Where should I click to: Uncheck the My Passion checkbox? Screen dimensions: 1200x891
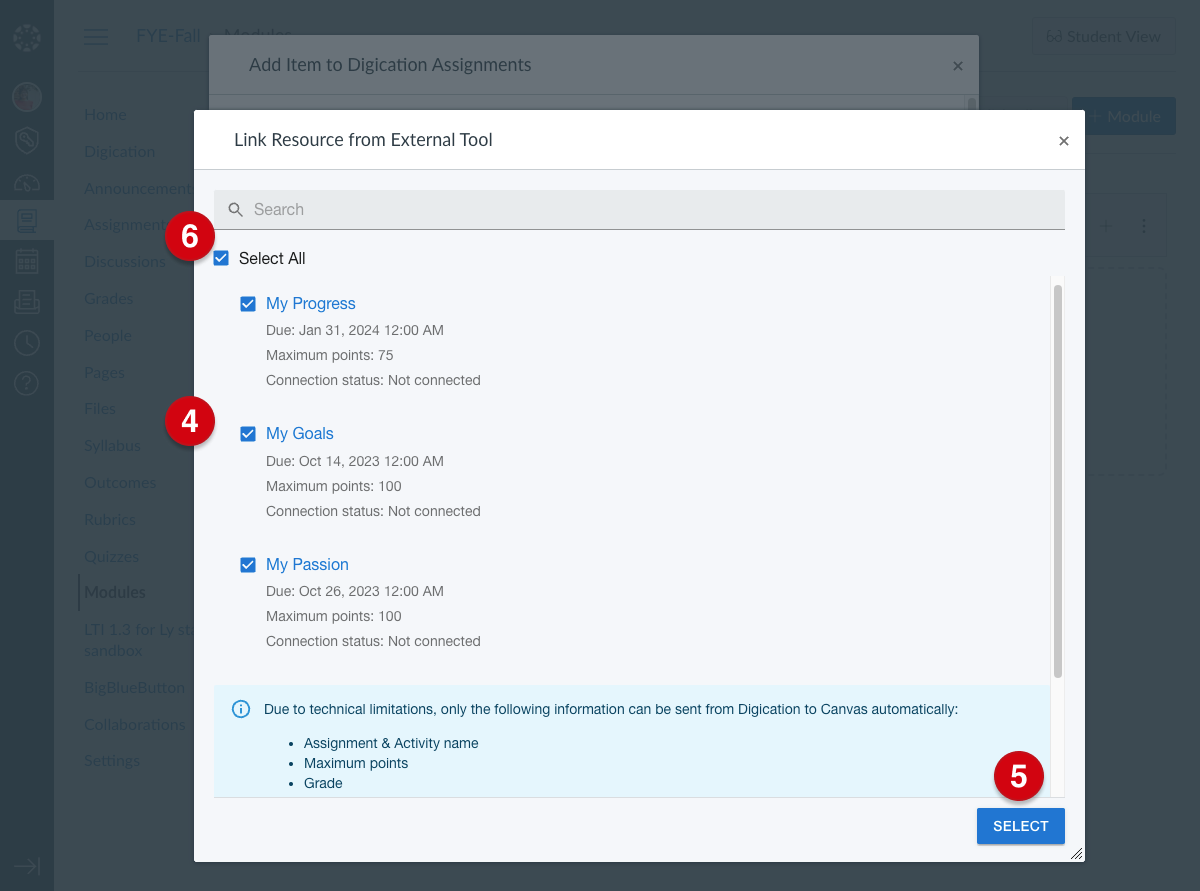pyautogui.click(x=248, y=565)
